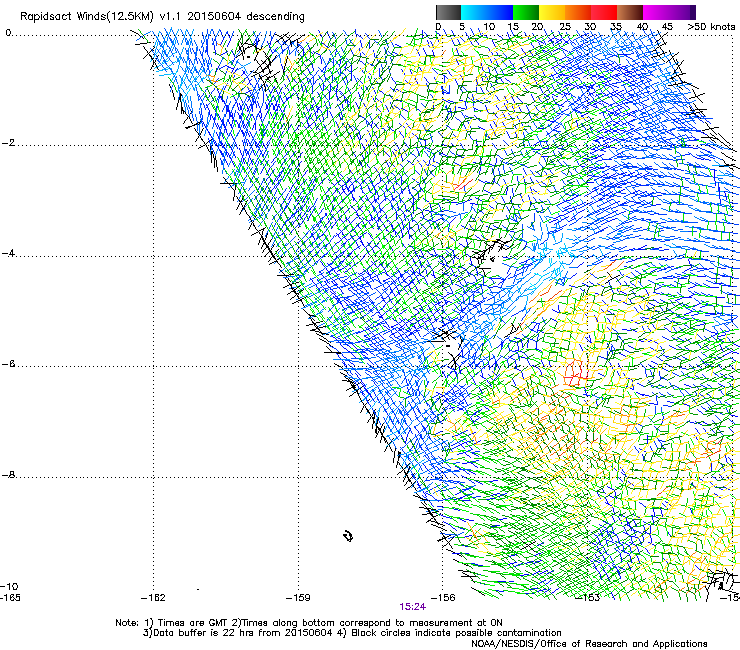
Task: Click the '-10' latitude axis label
Action: [x=9, y=587]
